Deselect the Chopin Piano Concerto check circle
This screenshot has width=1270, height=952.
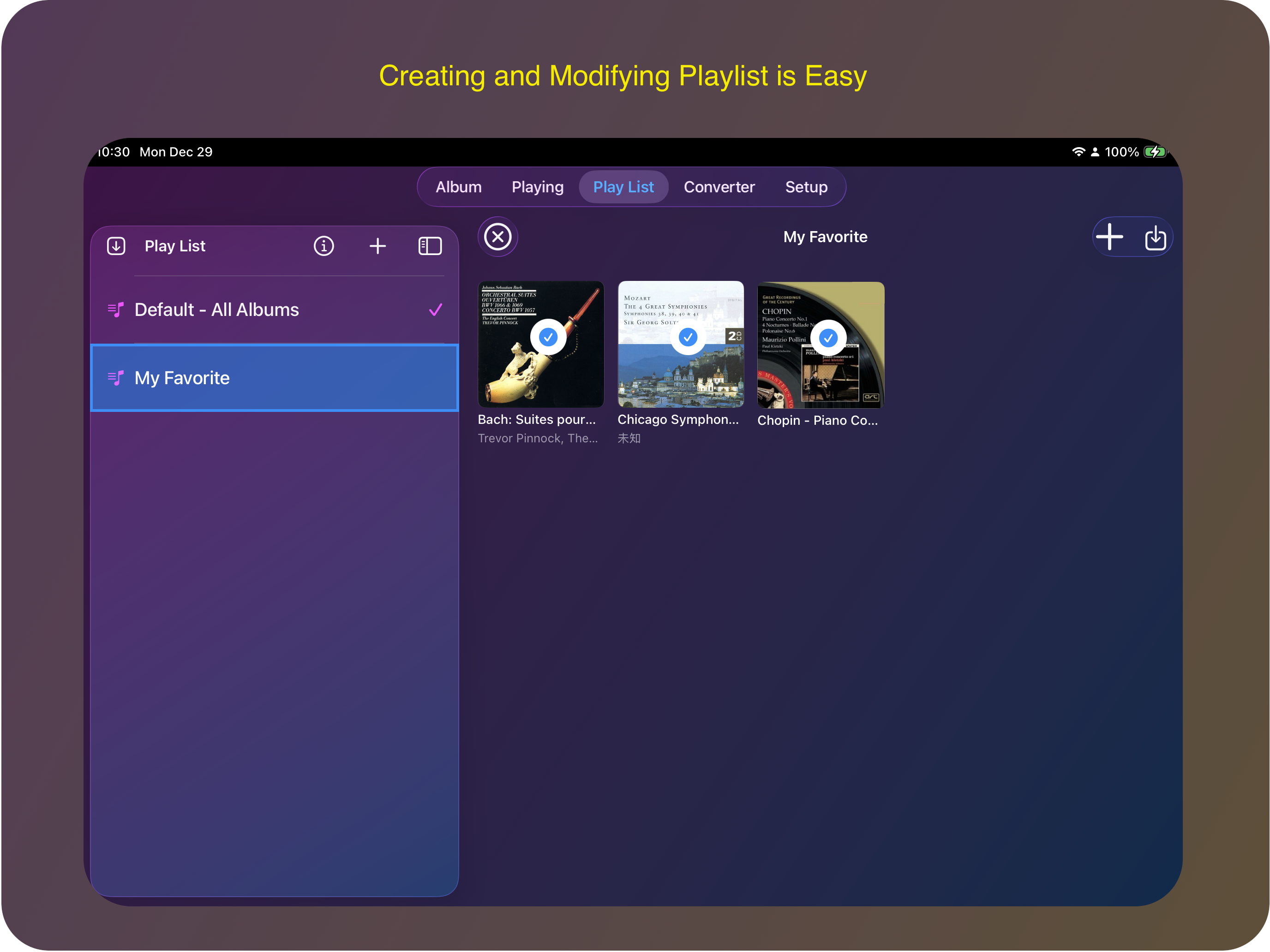[x=828, y=338]
